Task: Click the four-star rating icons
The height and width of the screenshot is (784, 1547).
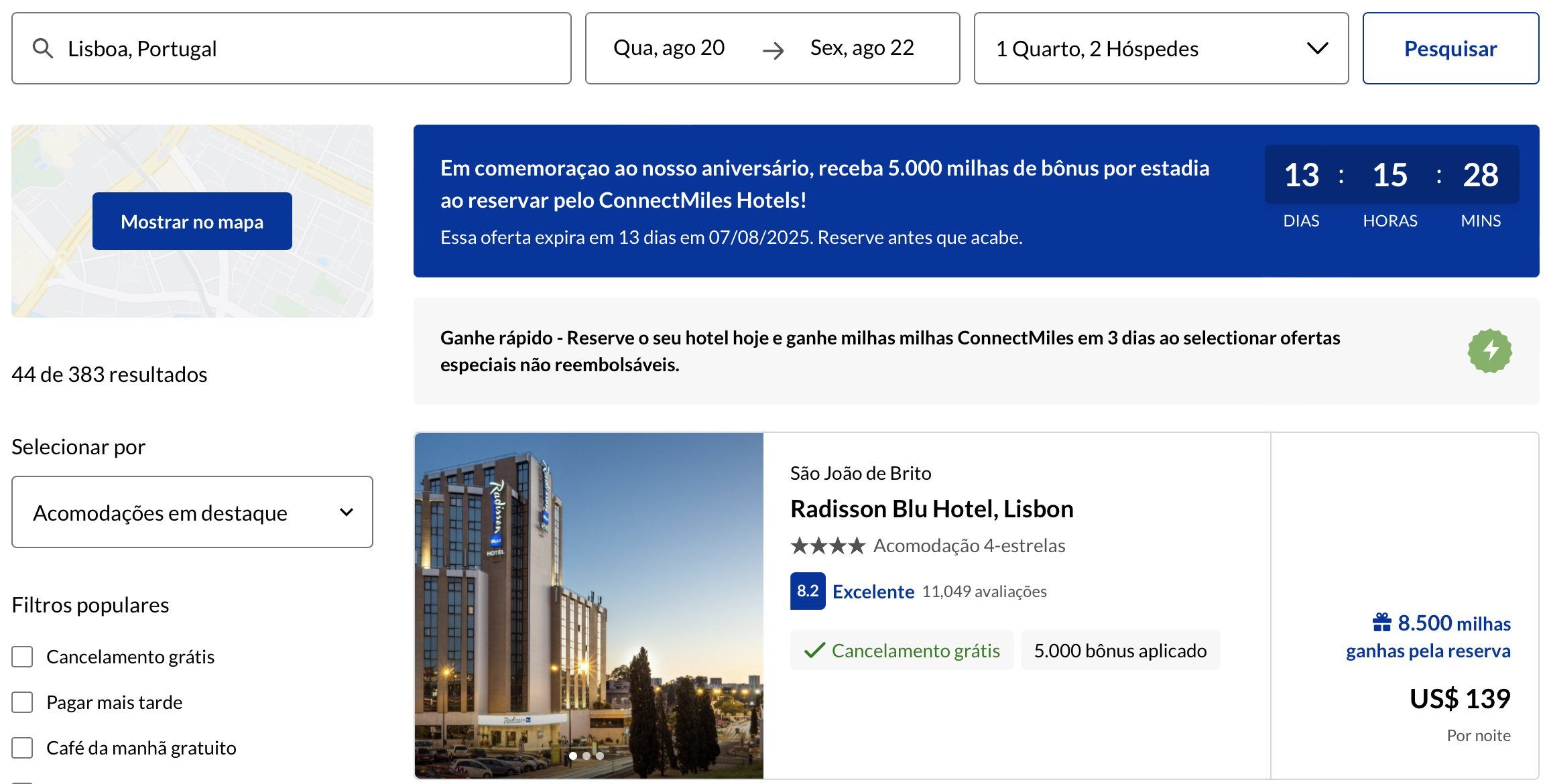Action: (828, 546)
